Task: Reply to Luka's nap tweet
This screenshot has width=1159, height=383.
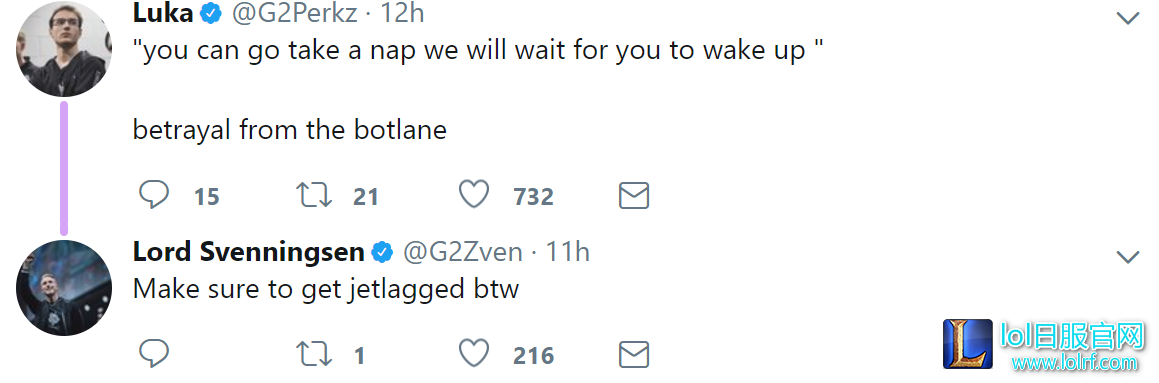Action: pos(154,195)
